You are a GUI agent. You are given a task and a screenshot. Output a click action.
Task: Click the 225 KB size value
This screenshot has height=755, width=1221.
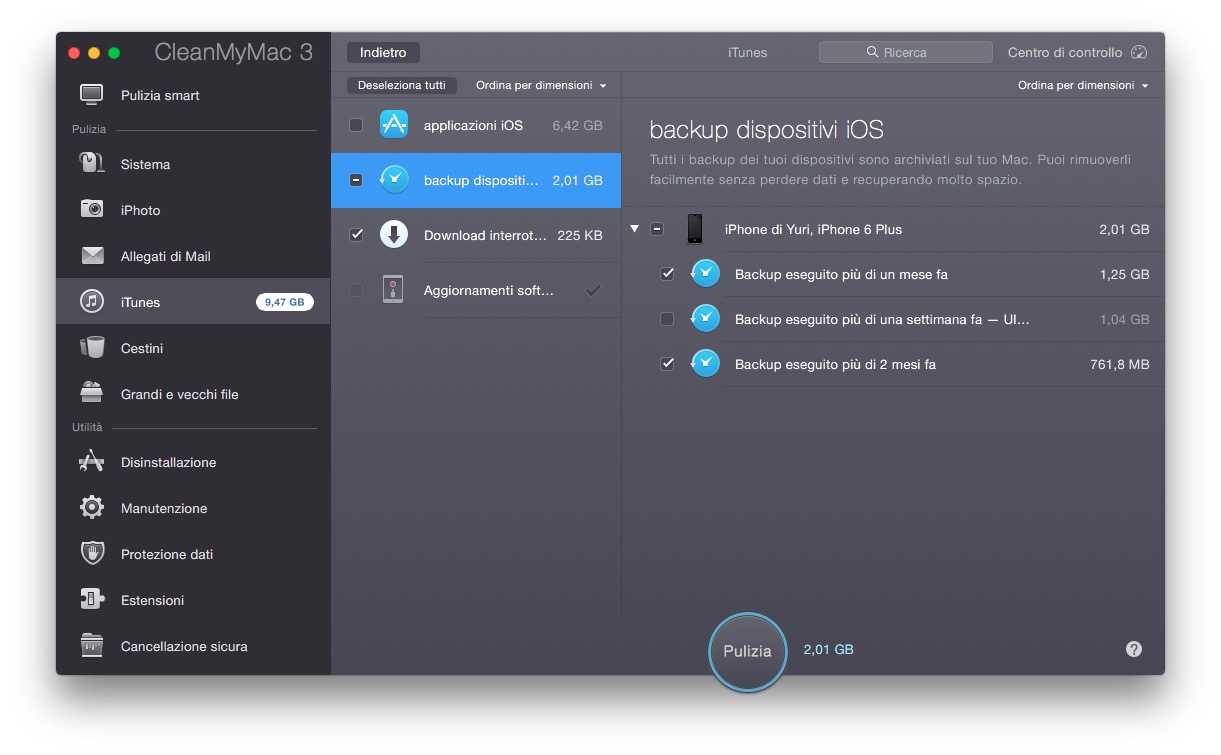[580, 236]
